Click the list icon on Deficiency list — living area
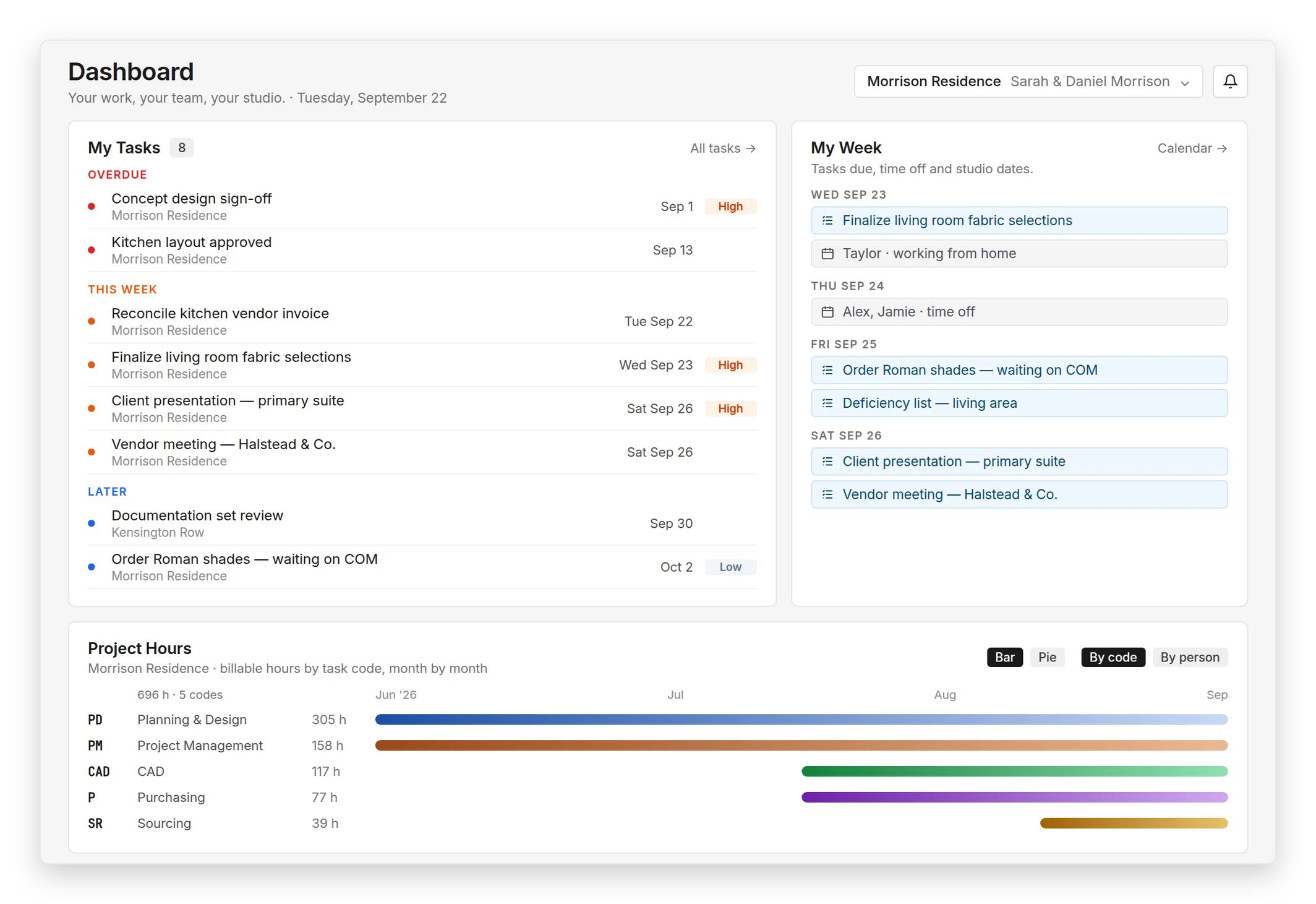 tap(827, 403)
